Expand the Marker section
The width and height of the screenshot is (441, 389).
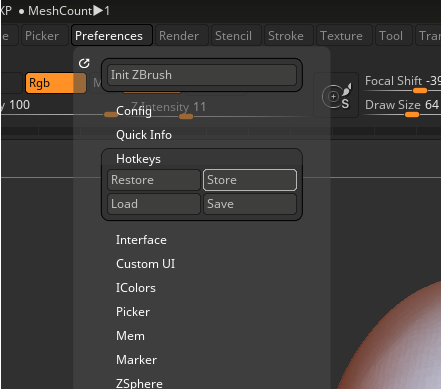(136, 360)
